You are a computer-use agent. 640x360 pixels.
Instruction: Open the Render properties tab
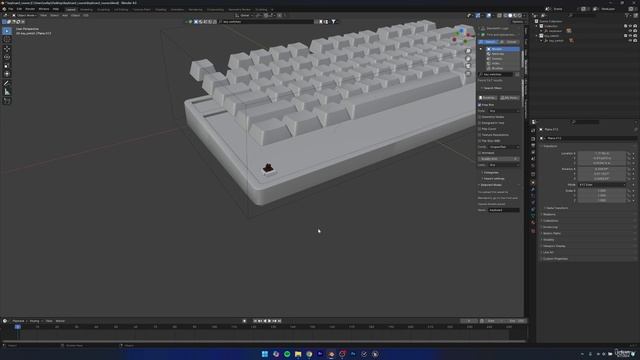(533, 139)
